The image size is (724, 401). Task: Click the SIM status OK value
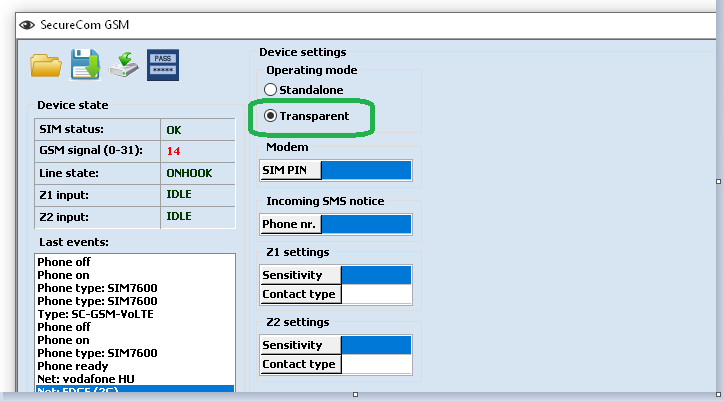coord(174,130)
